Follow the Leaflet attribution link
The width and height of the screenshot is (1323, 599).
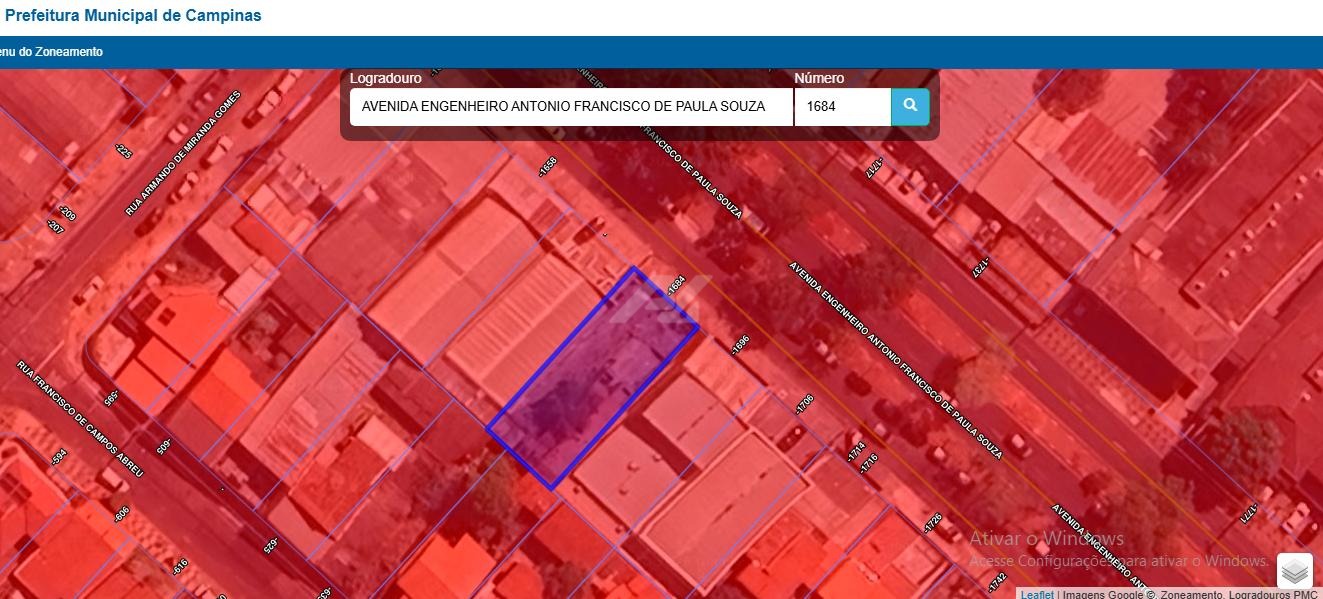tap(1036, 595)
